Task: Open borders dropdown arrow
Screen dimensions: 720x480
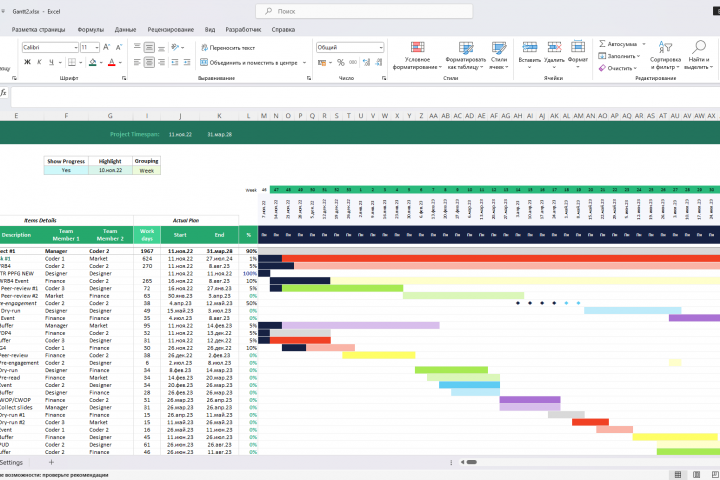Action: pos(80,62)
